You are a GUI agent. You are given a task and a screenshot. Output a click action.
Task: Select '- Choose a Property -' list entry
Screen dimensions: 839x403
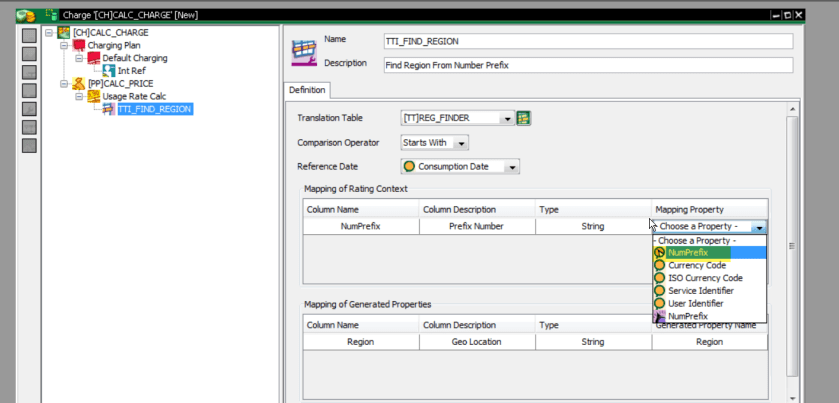[710, 241]
